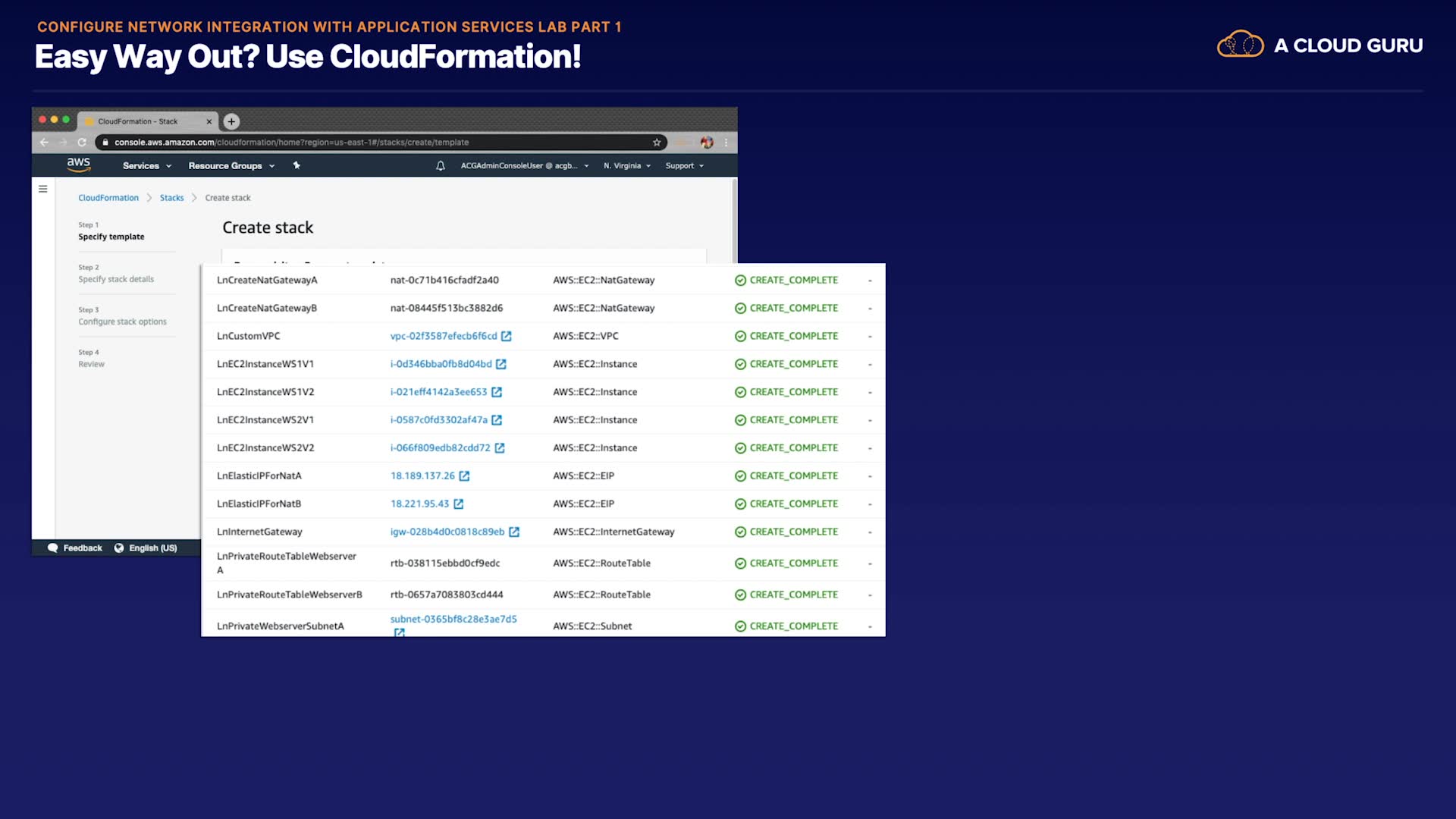Bookmark page with star icon
This screenshot has width=1456, height=819.
657,143
